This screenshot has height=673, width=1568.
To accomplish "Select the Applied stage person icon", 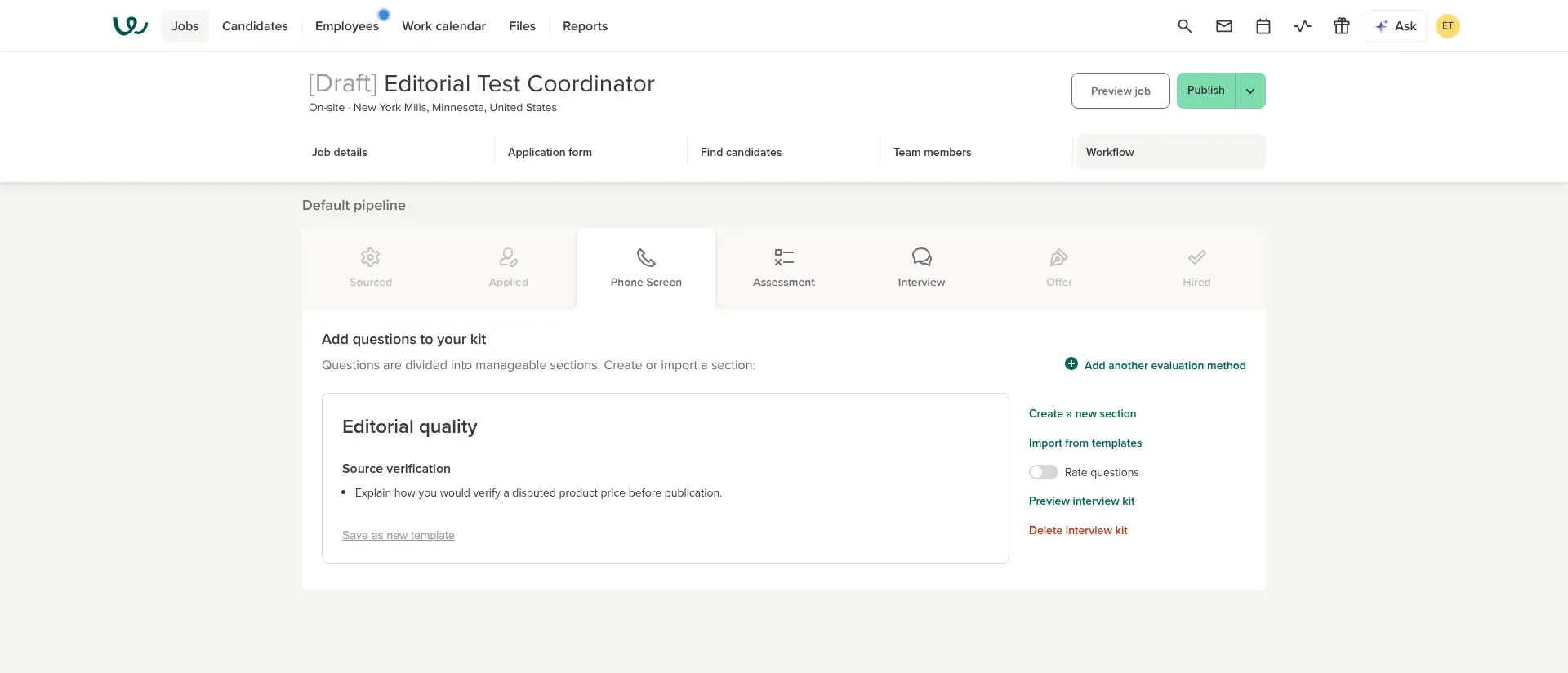I will point(508,257).
